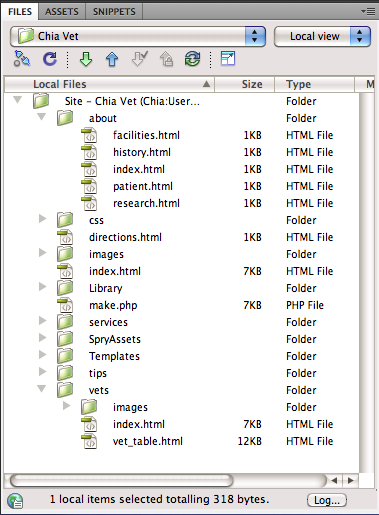The width and height of the screenshot is (379, 515).
Task: Click the directions.html file icon
Action: coord(65,237)
